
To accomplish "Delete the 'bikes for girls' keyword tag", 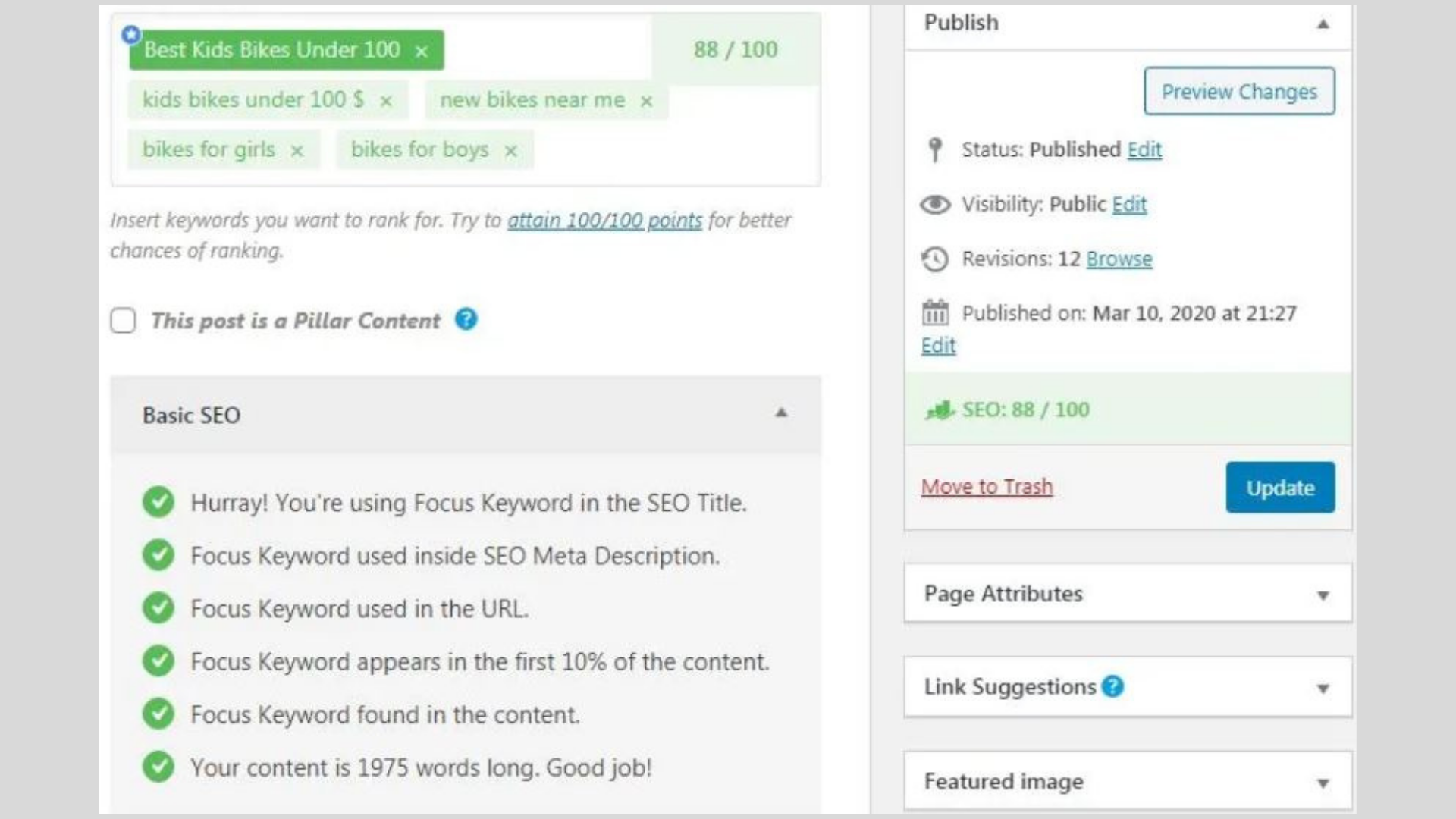I will tap(297, 152).
